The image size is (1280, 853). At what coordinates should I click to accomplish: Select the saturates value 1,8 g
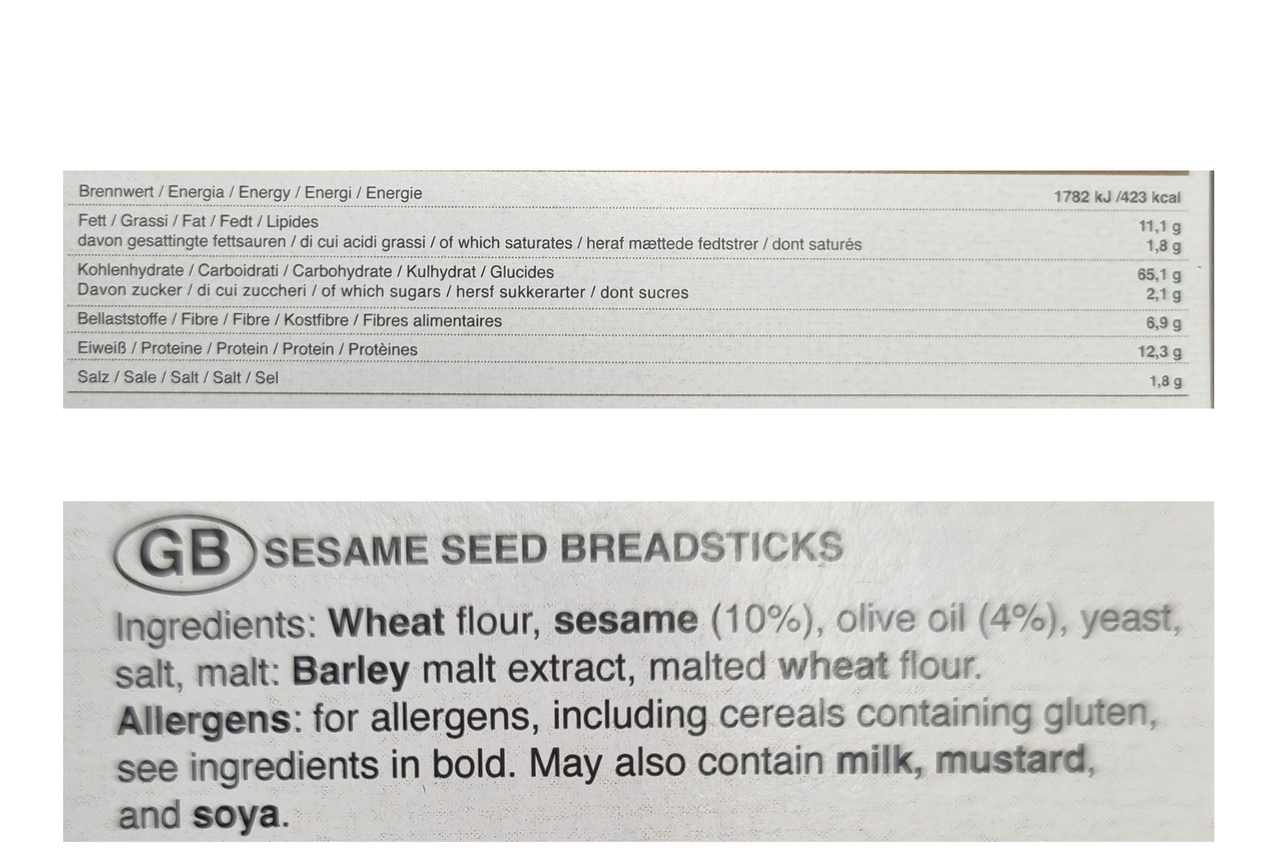(x=1164, y=246)
